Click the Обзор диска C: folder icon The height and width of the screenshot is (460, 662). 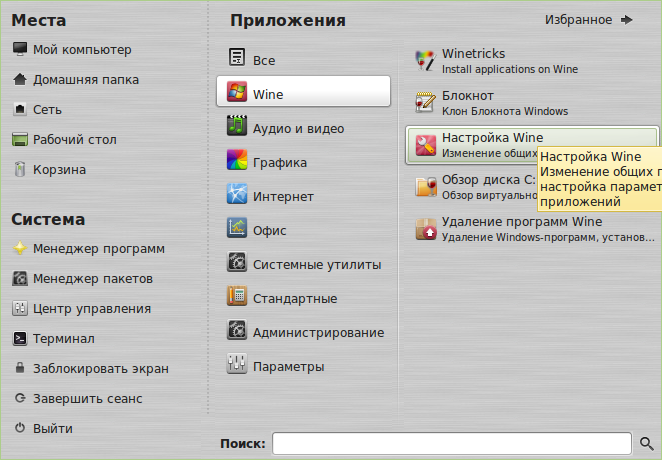tap(426, 187)
